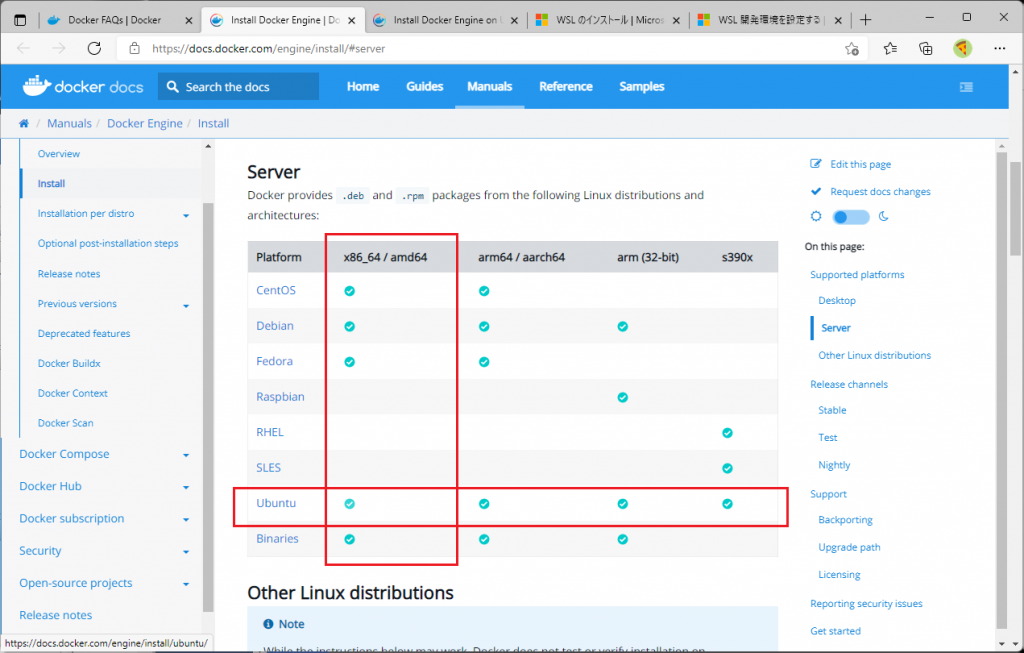Click the Edit this page pencil icon

816,164
